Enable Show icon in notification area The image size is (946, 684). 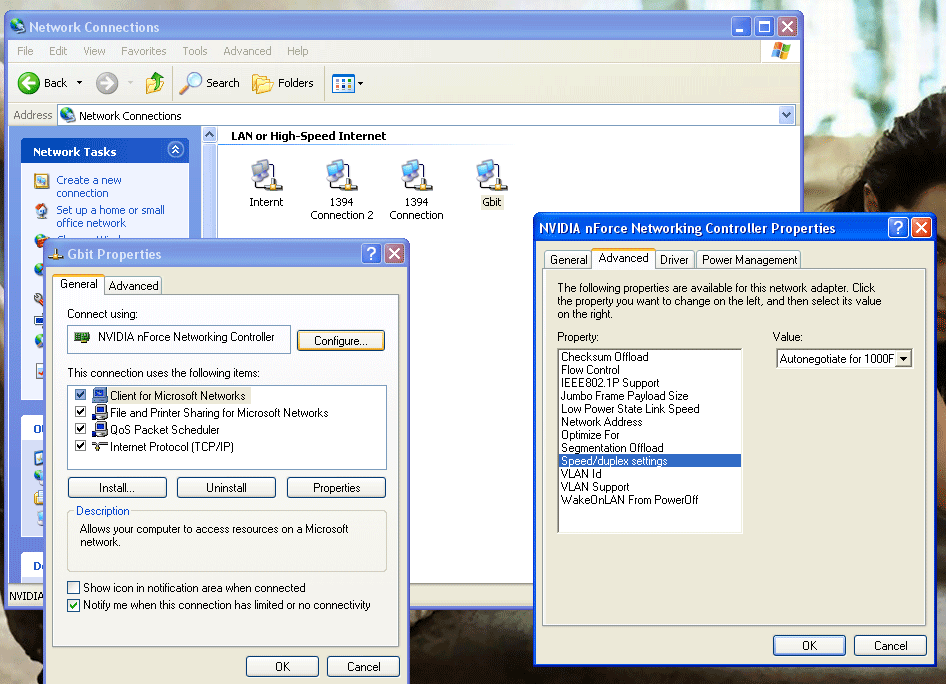(x=74, y=587)
